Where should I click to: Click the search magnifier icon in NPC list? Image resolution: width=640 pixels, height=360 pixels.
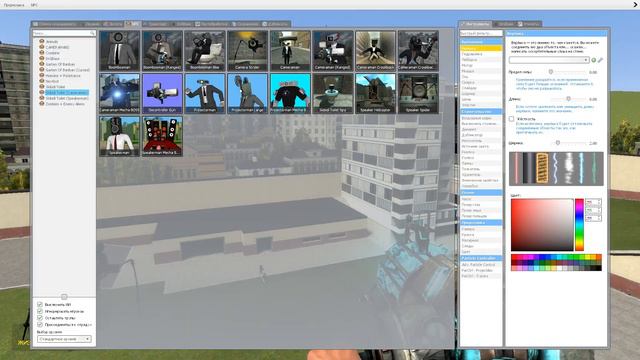[92, 33]
